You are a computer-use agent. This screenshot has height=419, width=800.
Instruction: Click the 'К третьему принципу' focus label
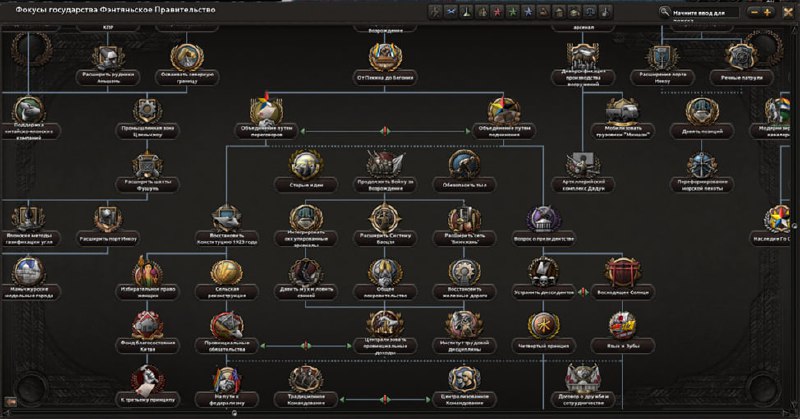click(x=147, y=400)
